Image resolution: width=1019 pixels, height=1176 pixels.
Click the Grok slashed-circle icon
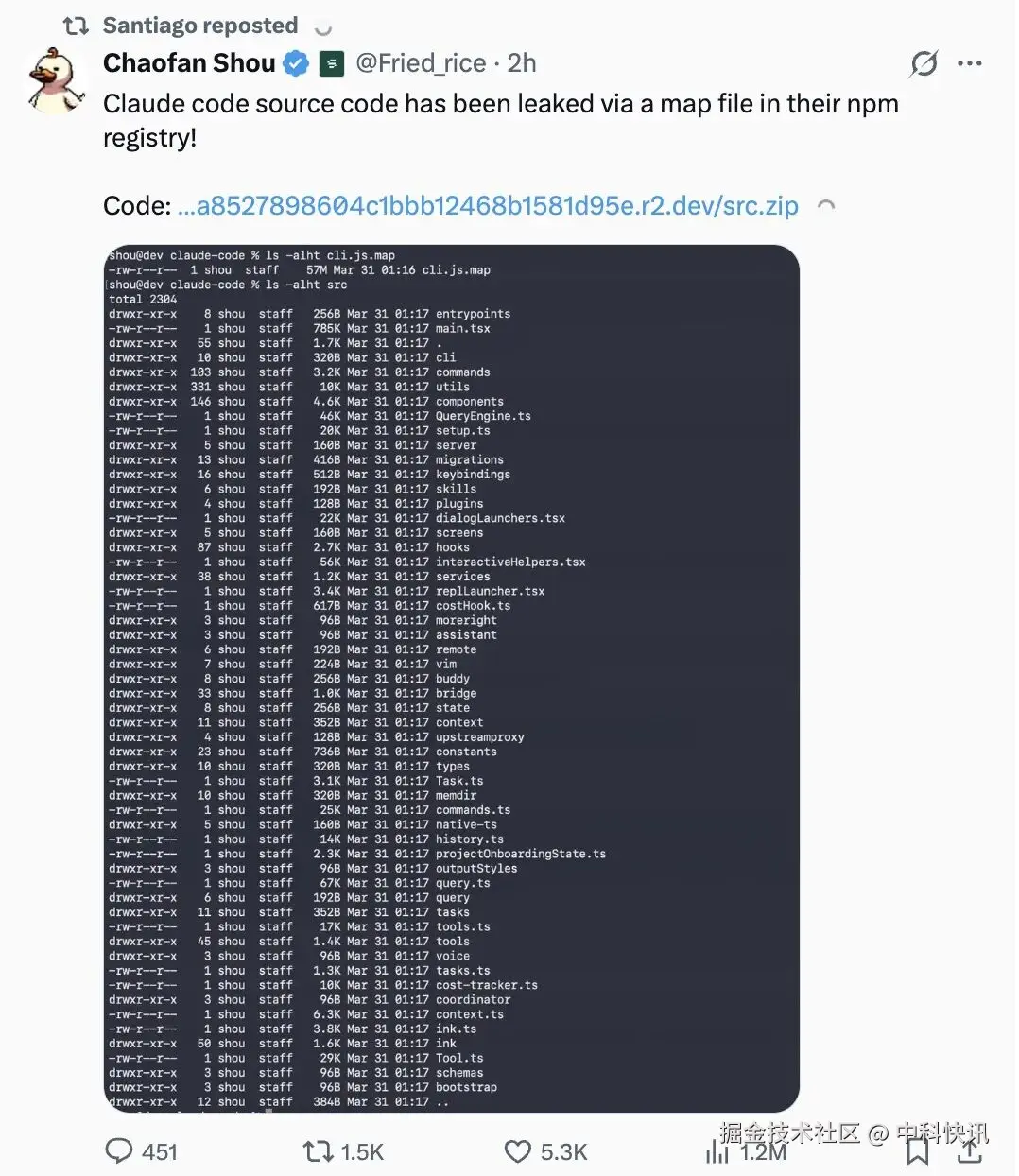[924, 64]
